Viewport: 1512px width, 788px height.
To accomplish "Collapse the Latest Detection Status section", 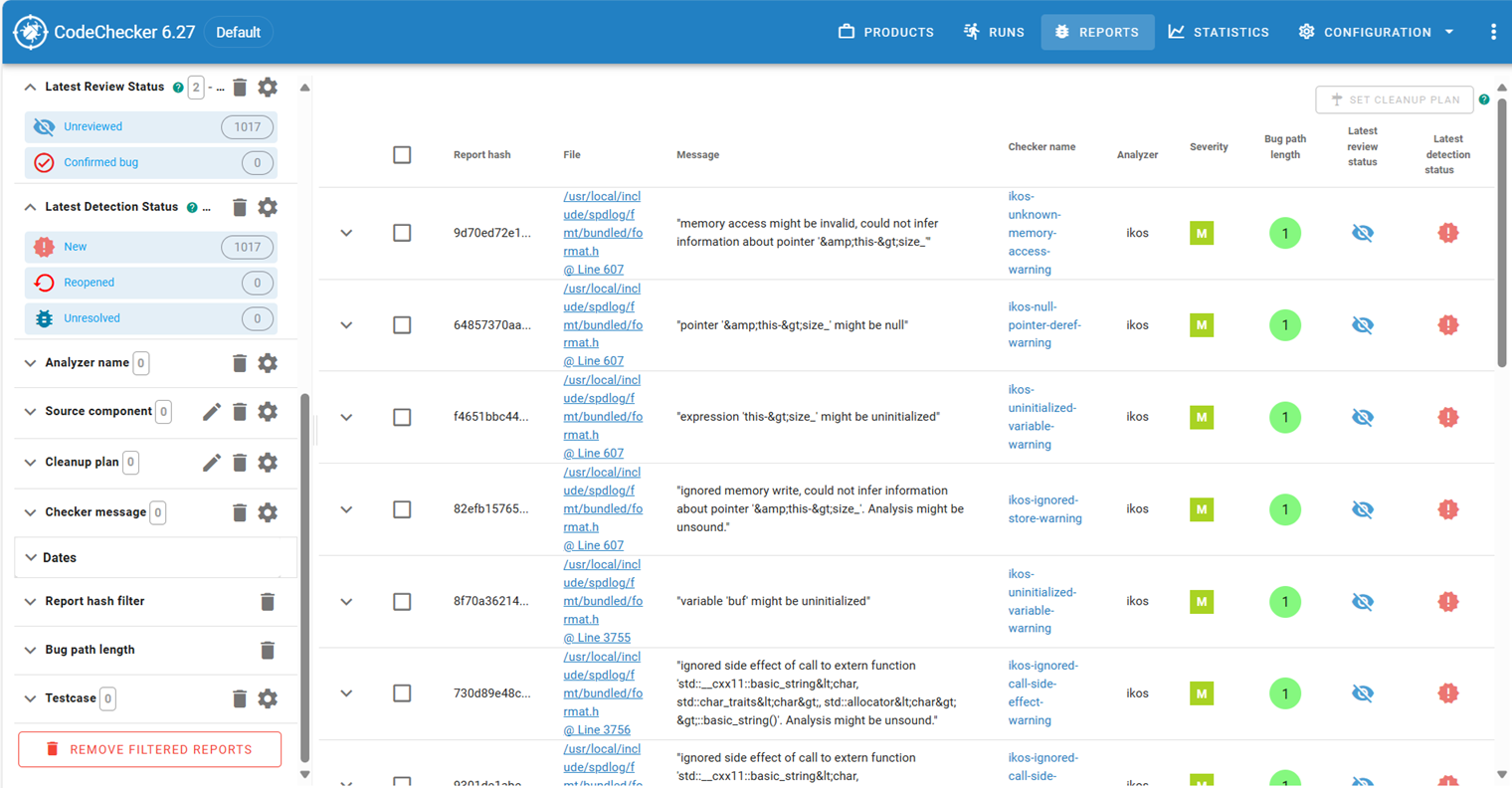I will pyautogui.click(x=30, y=207).
